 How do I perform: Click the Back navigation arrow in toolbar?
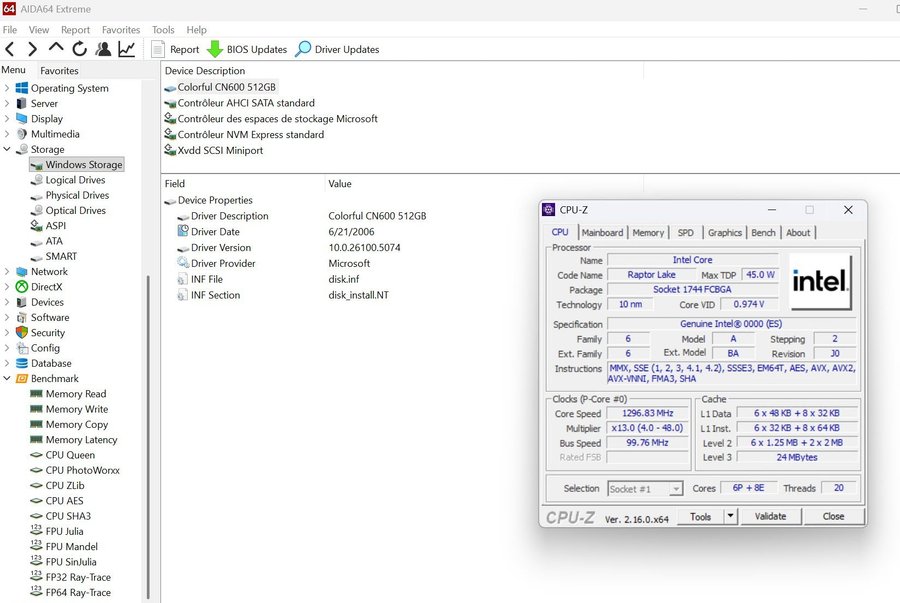10,49
